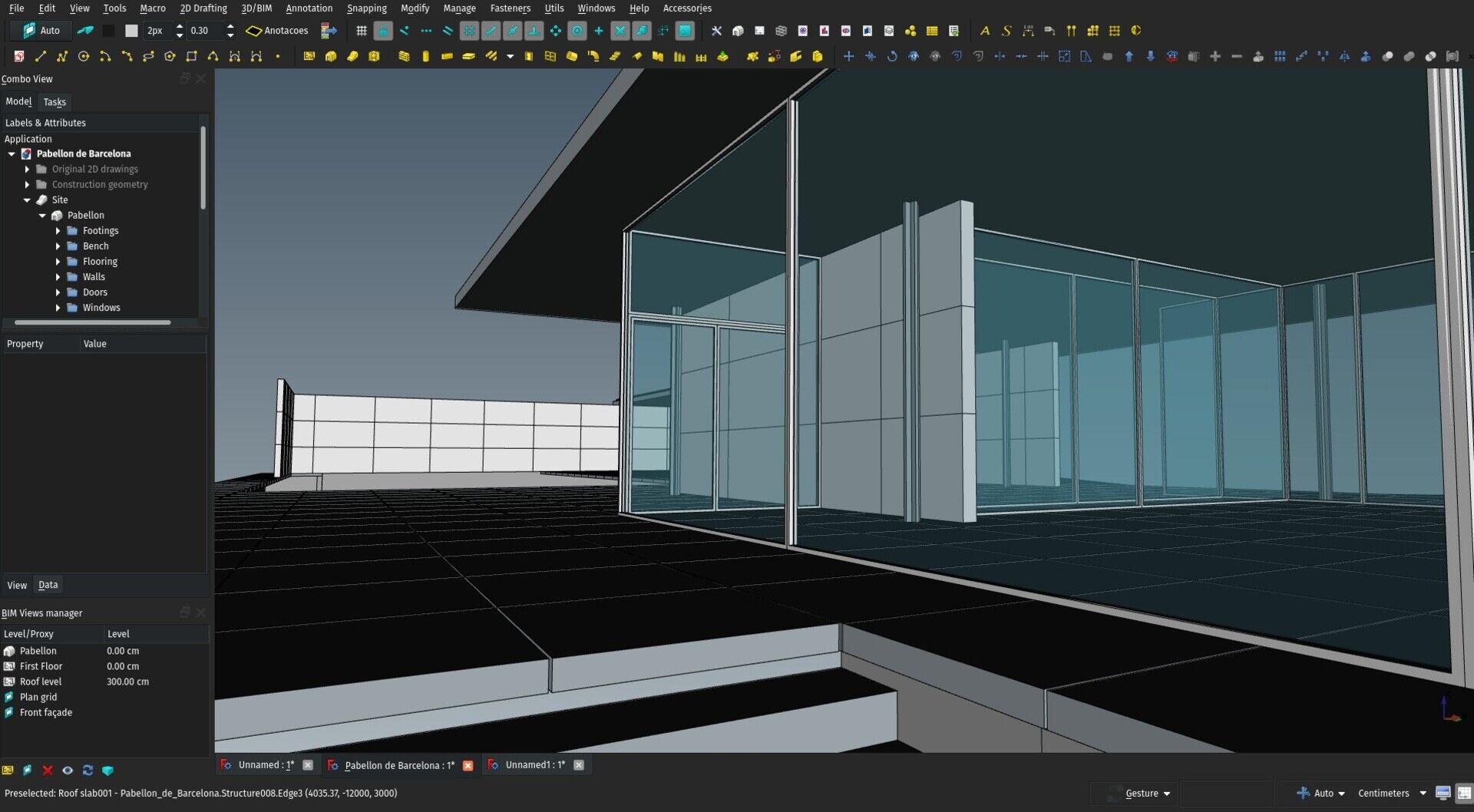Toggle the snap grid display
Screen dimensions: 1474x812
tap(362, 31)
